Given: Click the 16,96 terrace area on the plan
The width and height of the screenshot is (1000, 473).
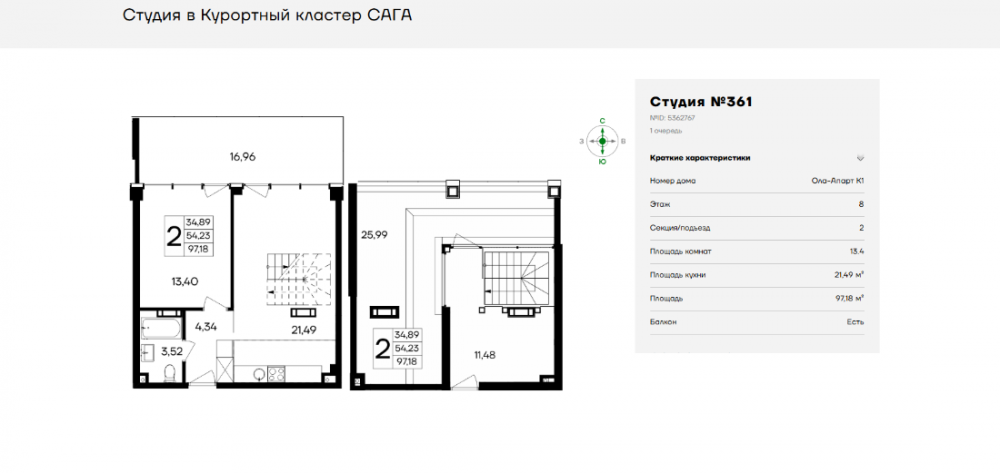Looking at the screenshot, I should click(x=242, y=156).
